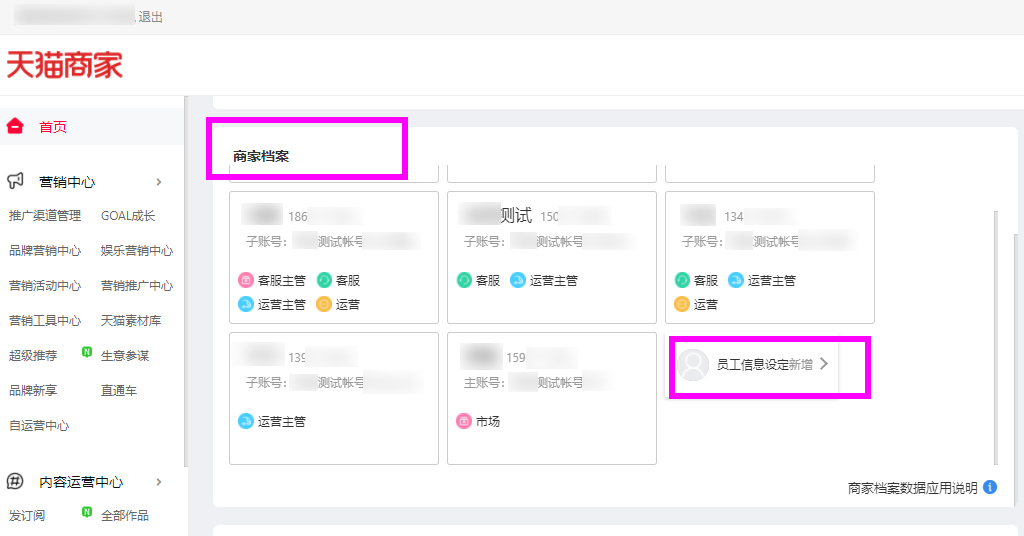The image size is (1024, 536).
Task: Click the new badge next to 生意参谋
Action: [87, 352]
